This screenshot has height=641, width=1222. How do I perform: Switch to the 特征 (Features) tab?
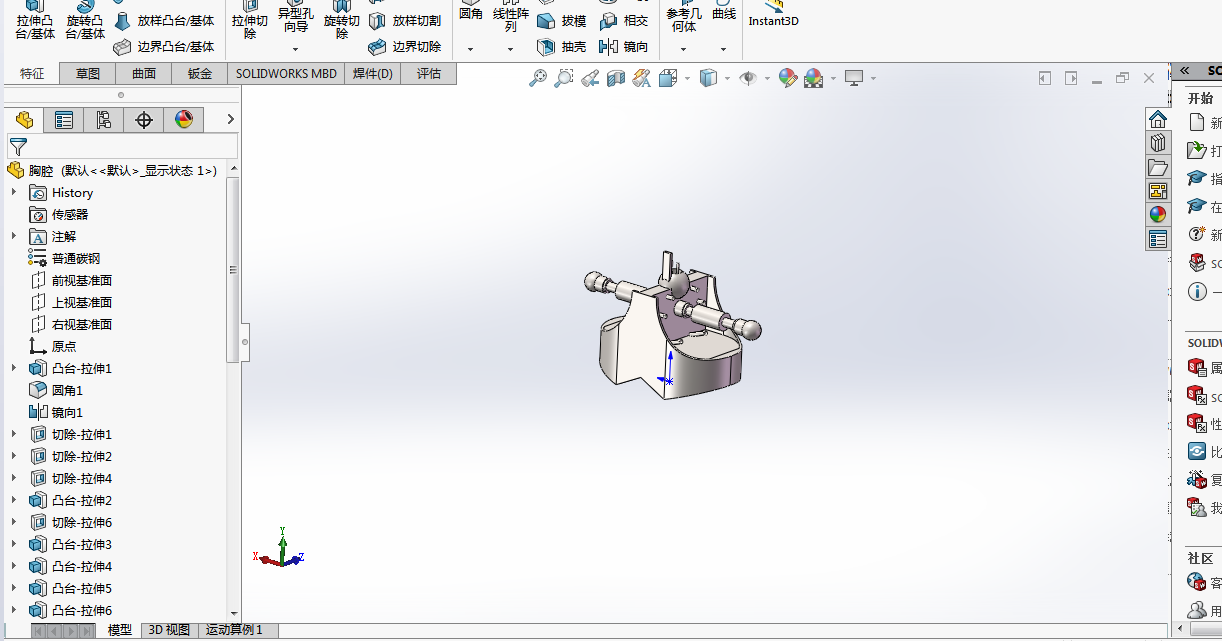(32, 73)
